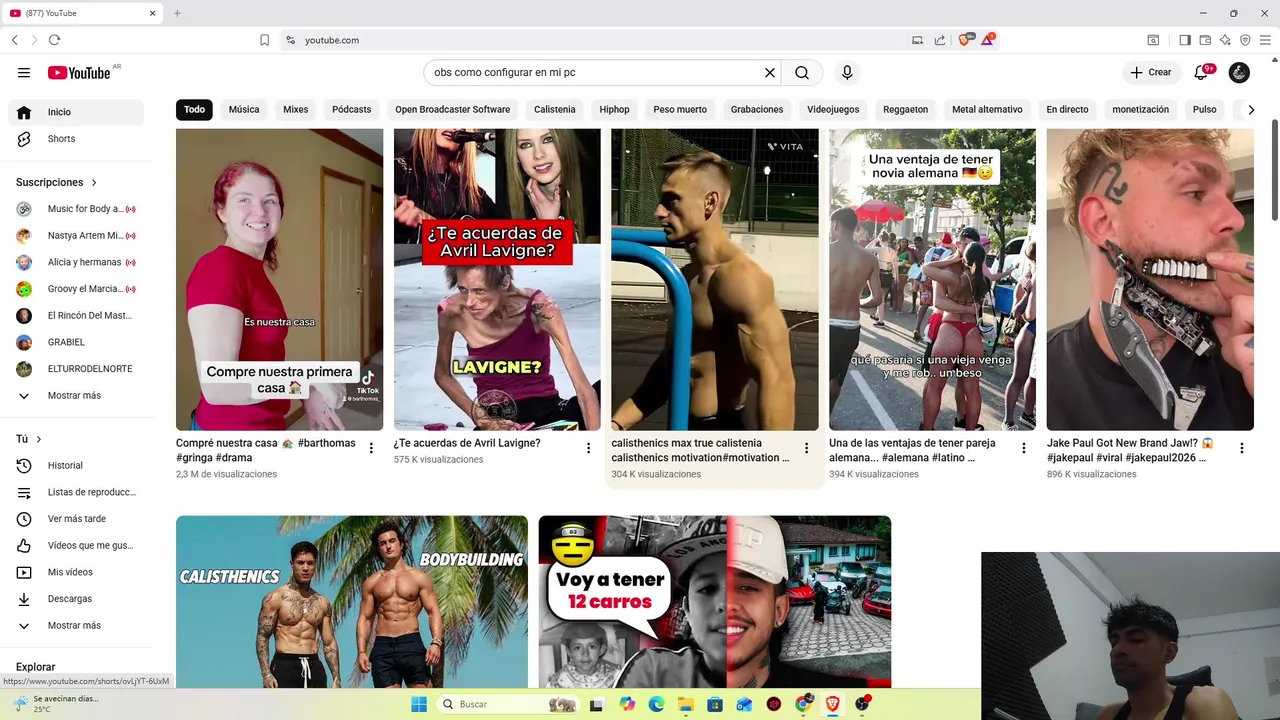Filter by Videojuegos chip
Viewport: 1280px width, 720px height.
[x=833, y=109]
